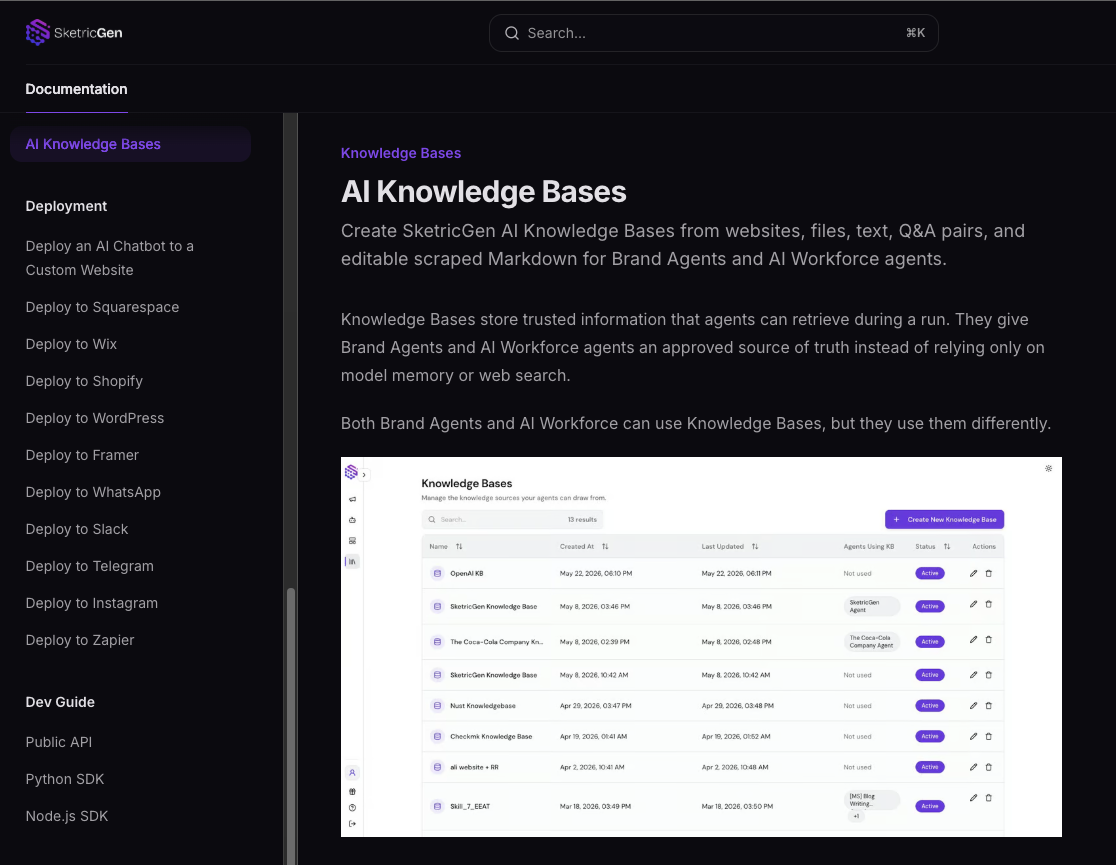1116x865 pixels.
Task: Open the Node.js SDK guide
Action: 67,816
